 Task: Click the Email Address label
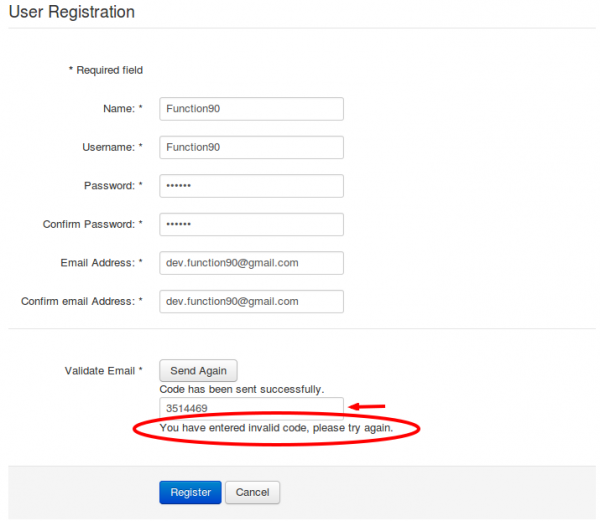(101, 263)
